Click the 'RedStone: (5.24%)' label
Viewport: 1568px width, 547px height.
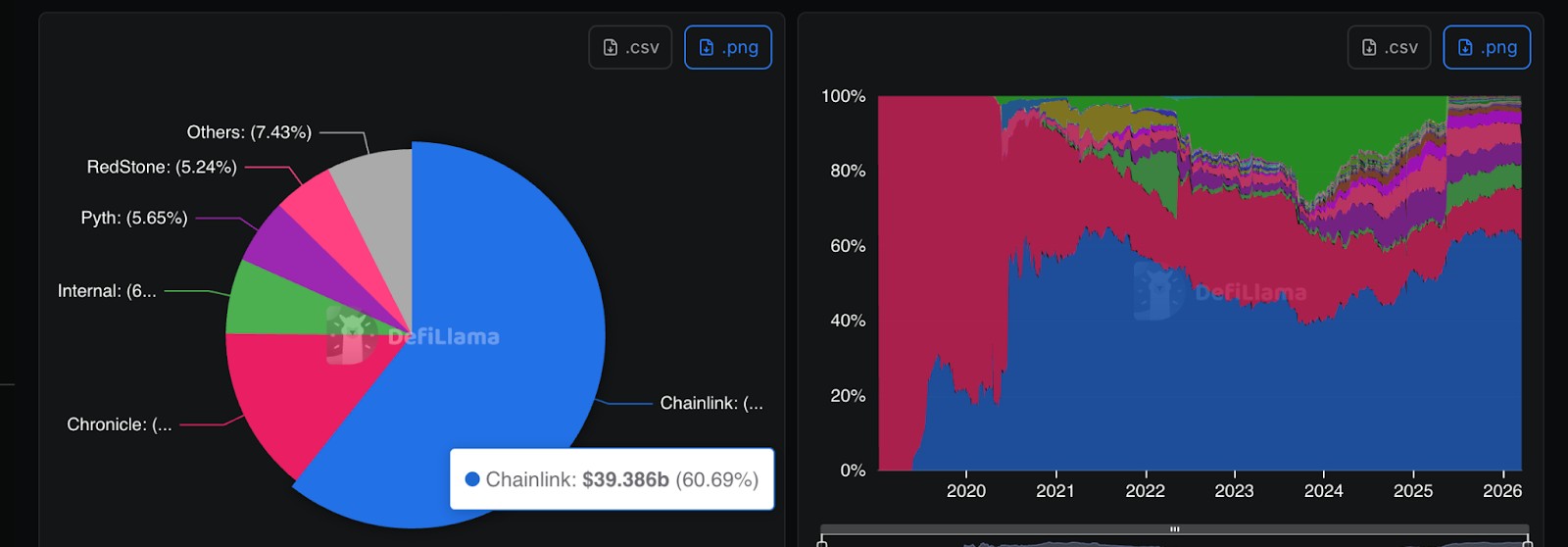tap(162, 168)
